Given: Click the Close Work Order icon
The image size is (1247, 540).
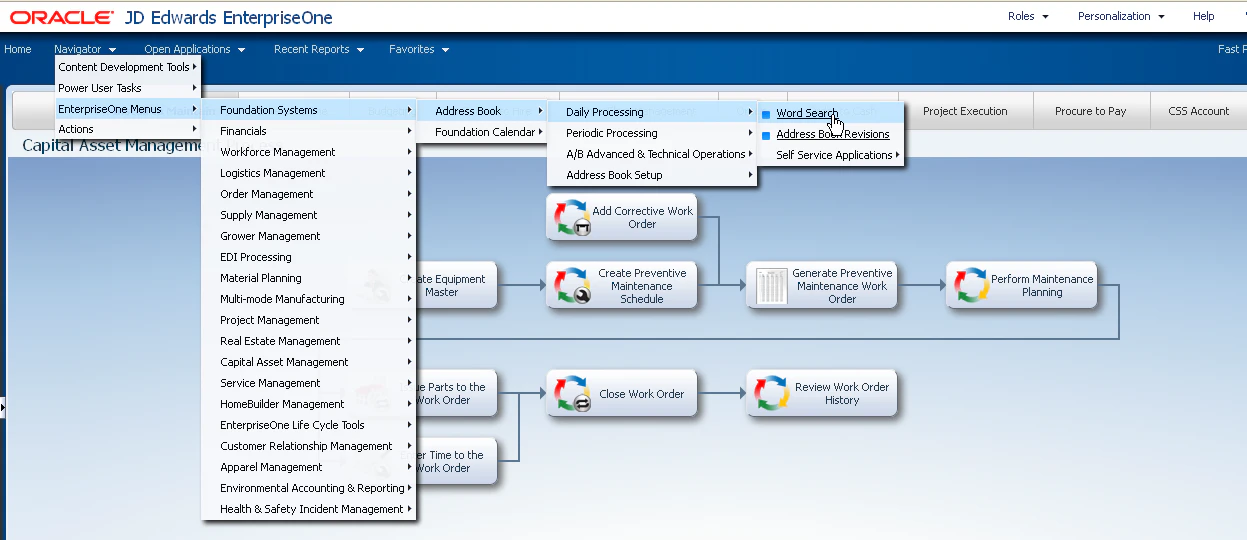Looking at the screenshot, I should tap(573, 394).
